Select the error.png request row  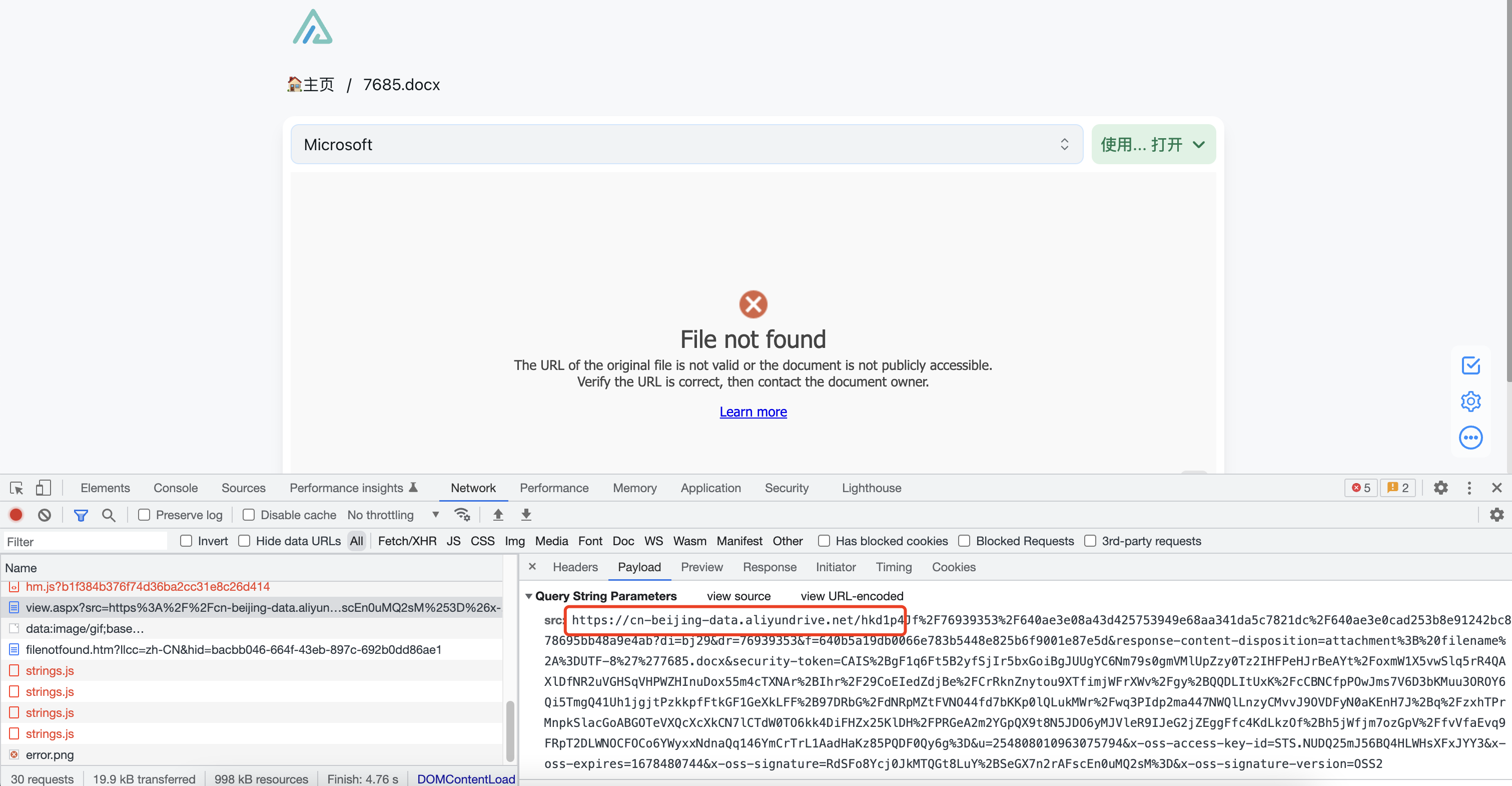252,754
